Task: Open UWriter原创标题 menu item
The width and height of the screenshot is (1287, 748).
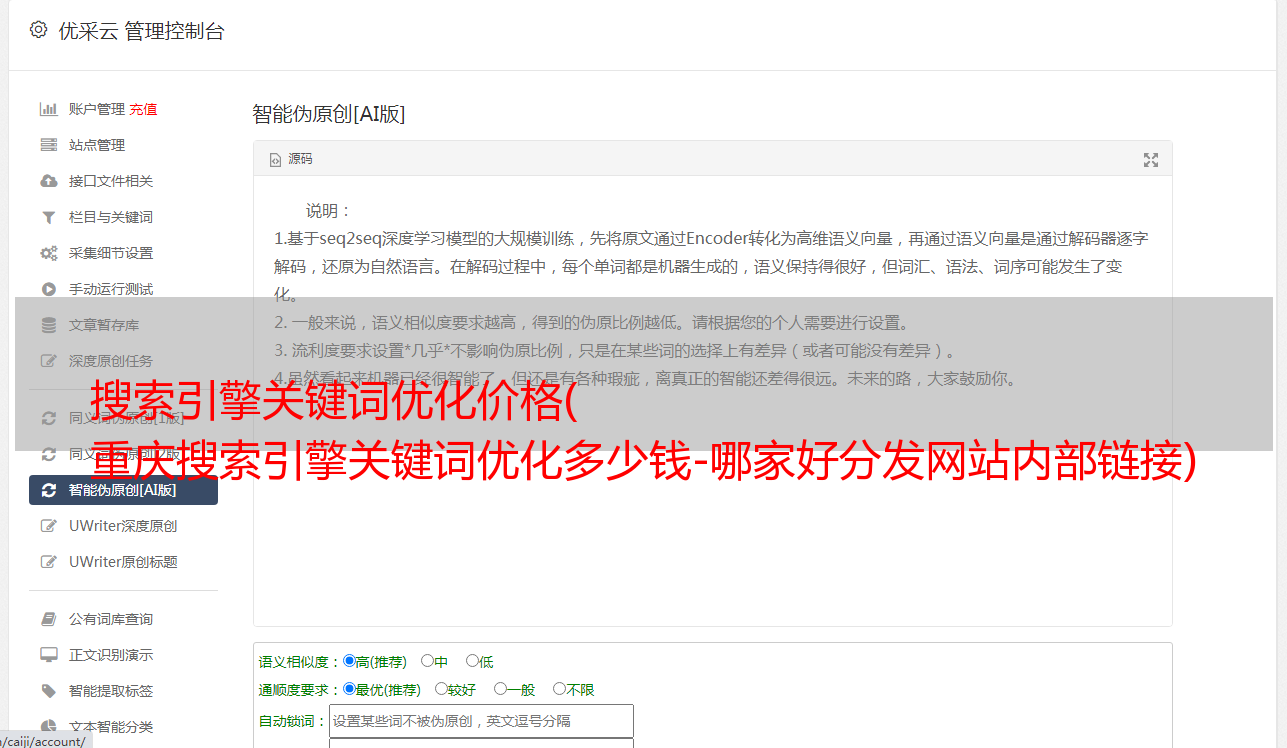Action: (123, 562)
